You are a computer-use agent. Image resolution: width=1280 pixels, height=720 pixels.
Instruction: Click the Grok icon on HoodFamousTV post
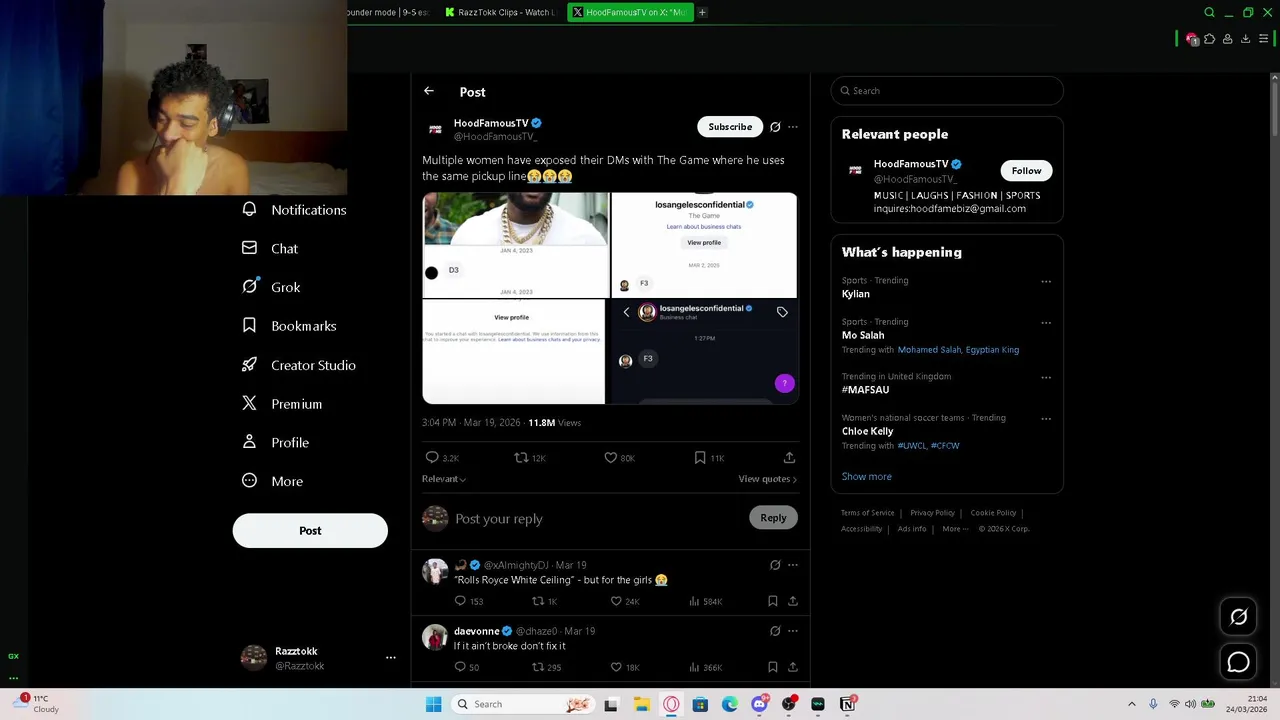click(775, 127)
